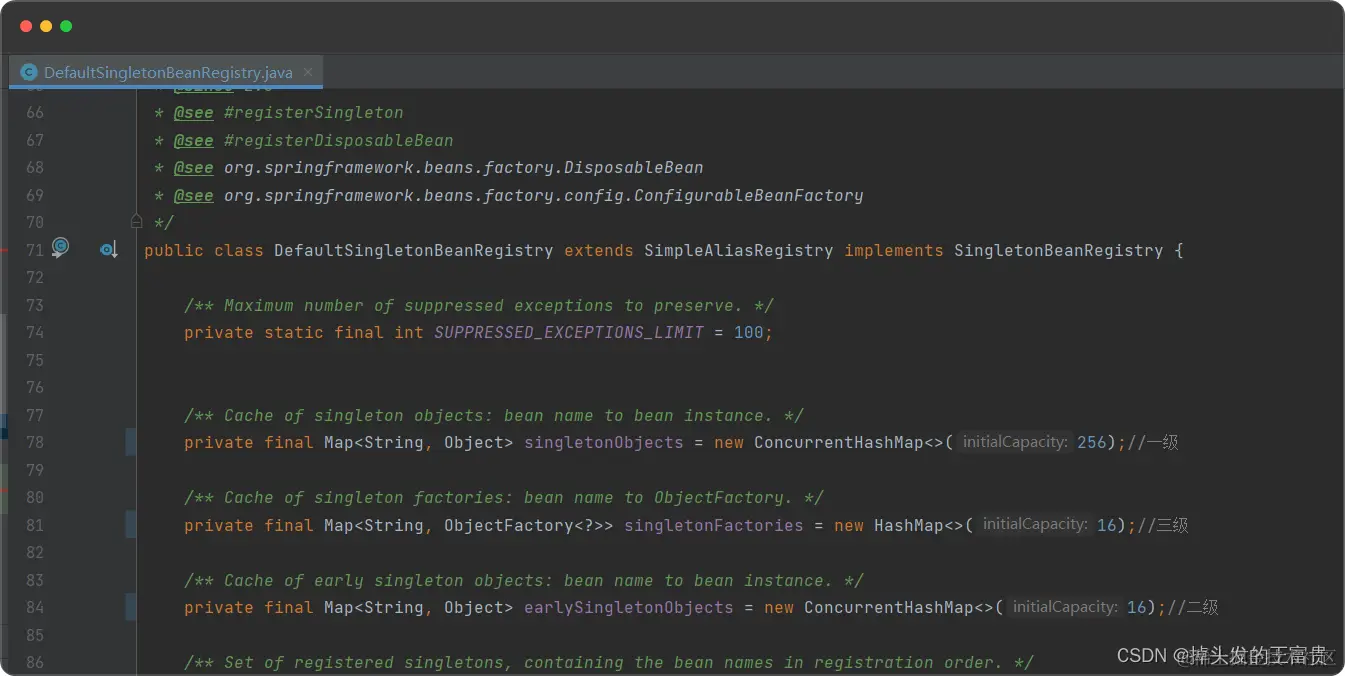
Task: Click line number 84 in the gutter
Action: click(35, 607)
